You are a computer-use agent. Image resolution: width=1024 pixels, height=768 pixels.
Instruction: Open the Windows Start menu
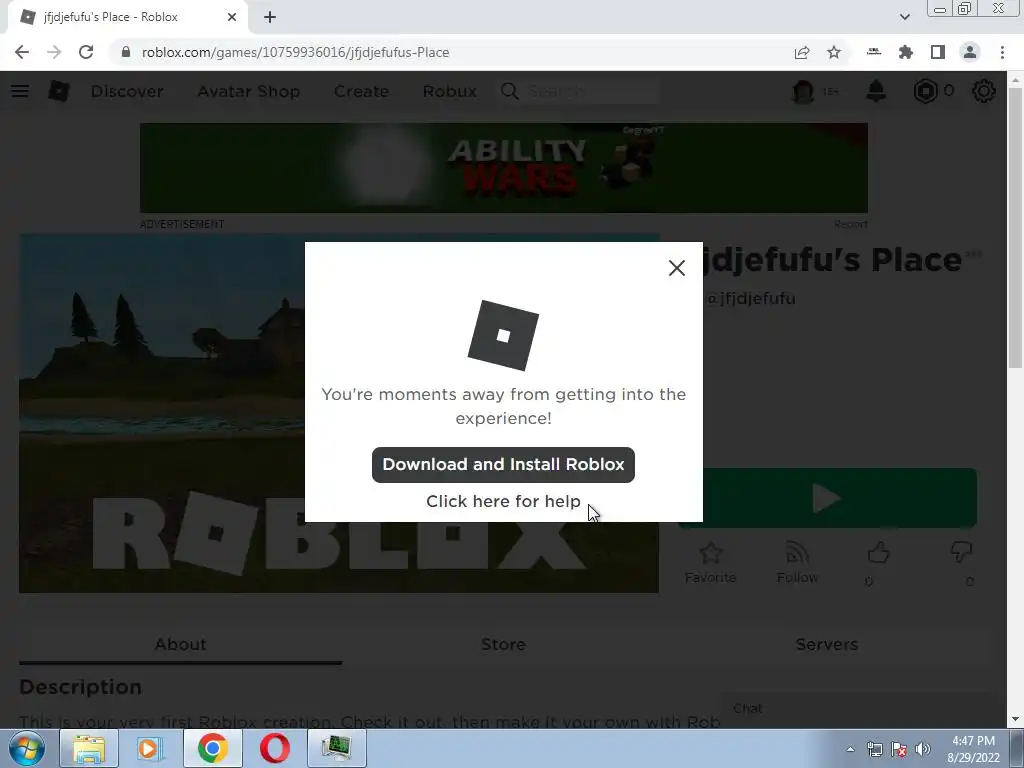tap(26, 748)
